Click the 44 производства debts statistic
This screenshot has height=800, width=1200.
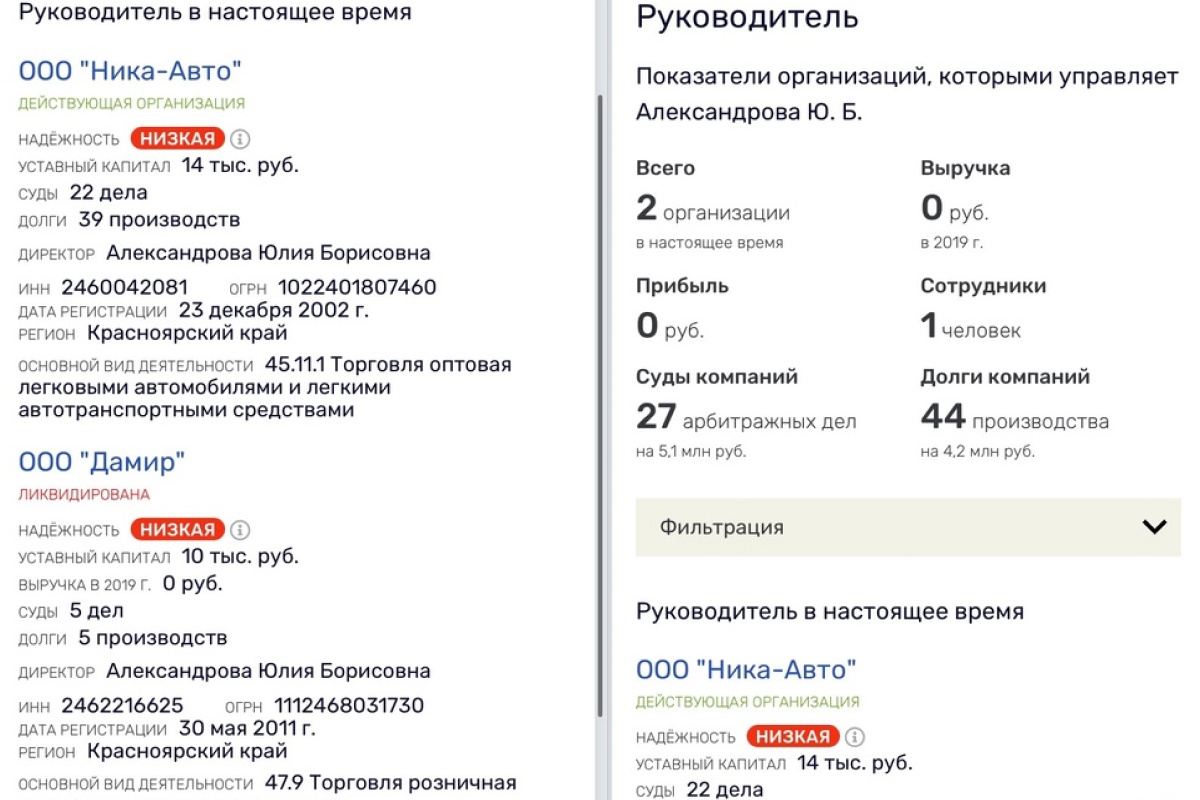point(1015,418)
